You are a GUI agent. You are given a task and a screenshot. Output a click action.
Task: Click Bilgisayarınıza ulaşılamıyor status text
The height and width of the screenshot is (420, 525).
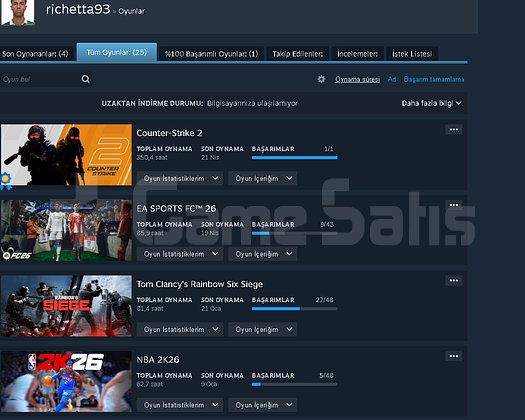click(x=252, y=103)
